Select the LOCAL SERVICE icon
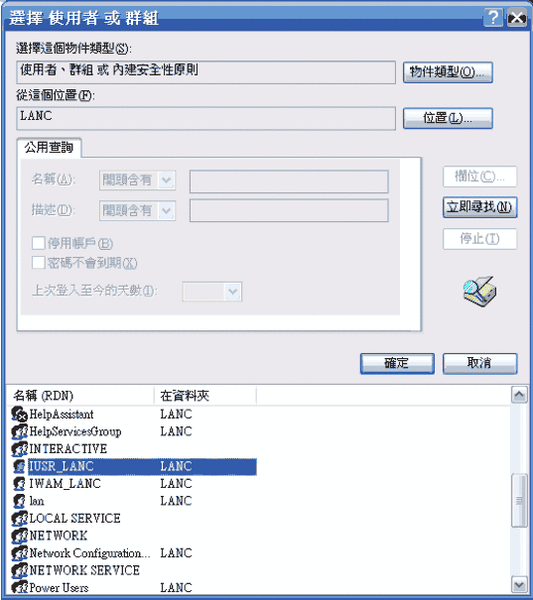The width and height of the screenshot is (533, 600). pyautogui.click(x=20, y=518)
